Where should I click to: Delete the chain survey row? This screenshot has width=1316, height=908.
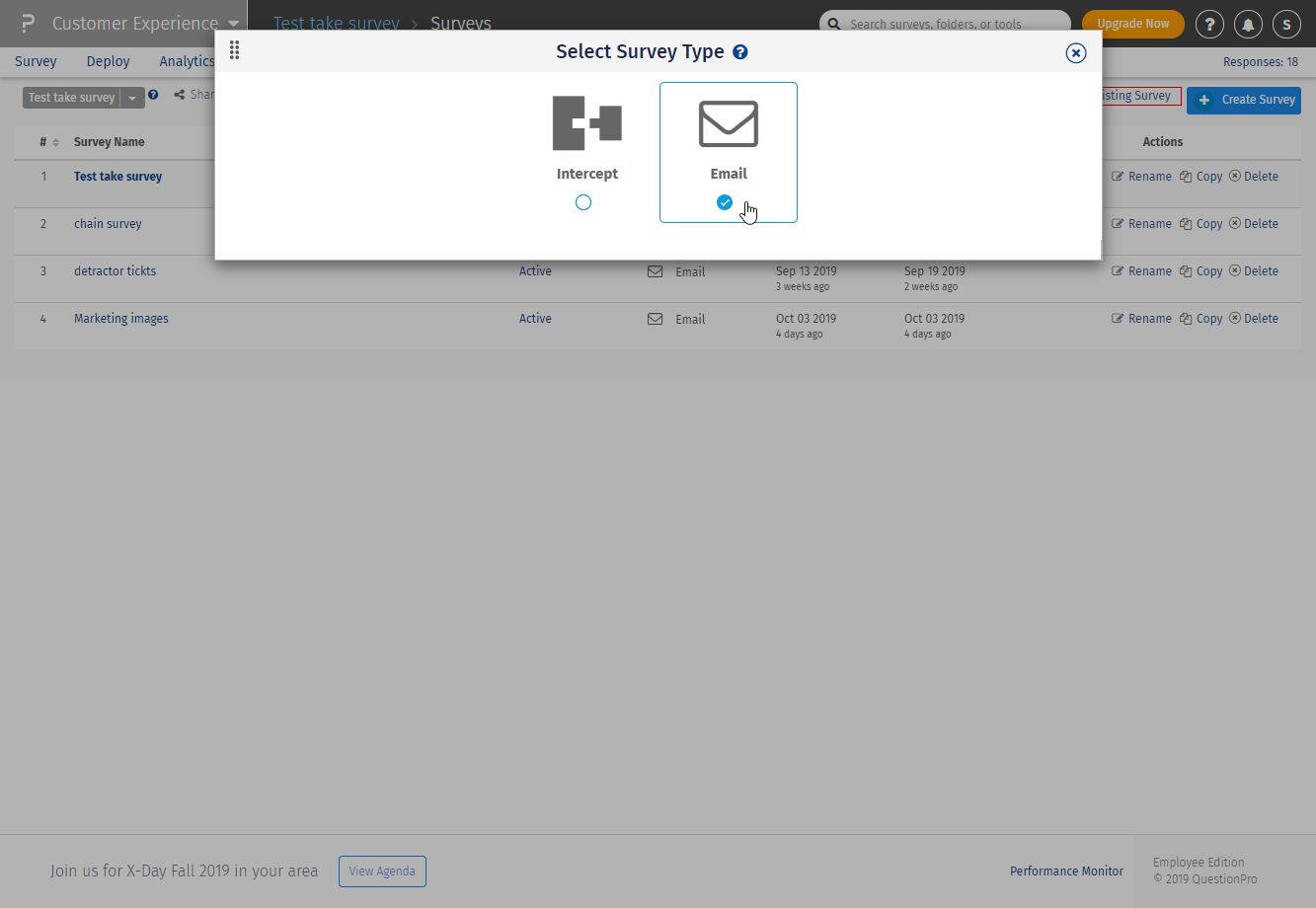coord(1254,224)
